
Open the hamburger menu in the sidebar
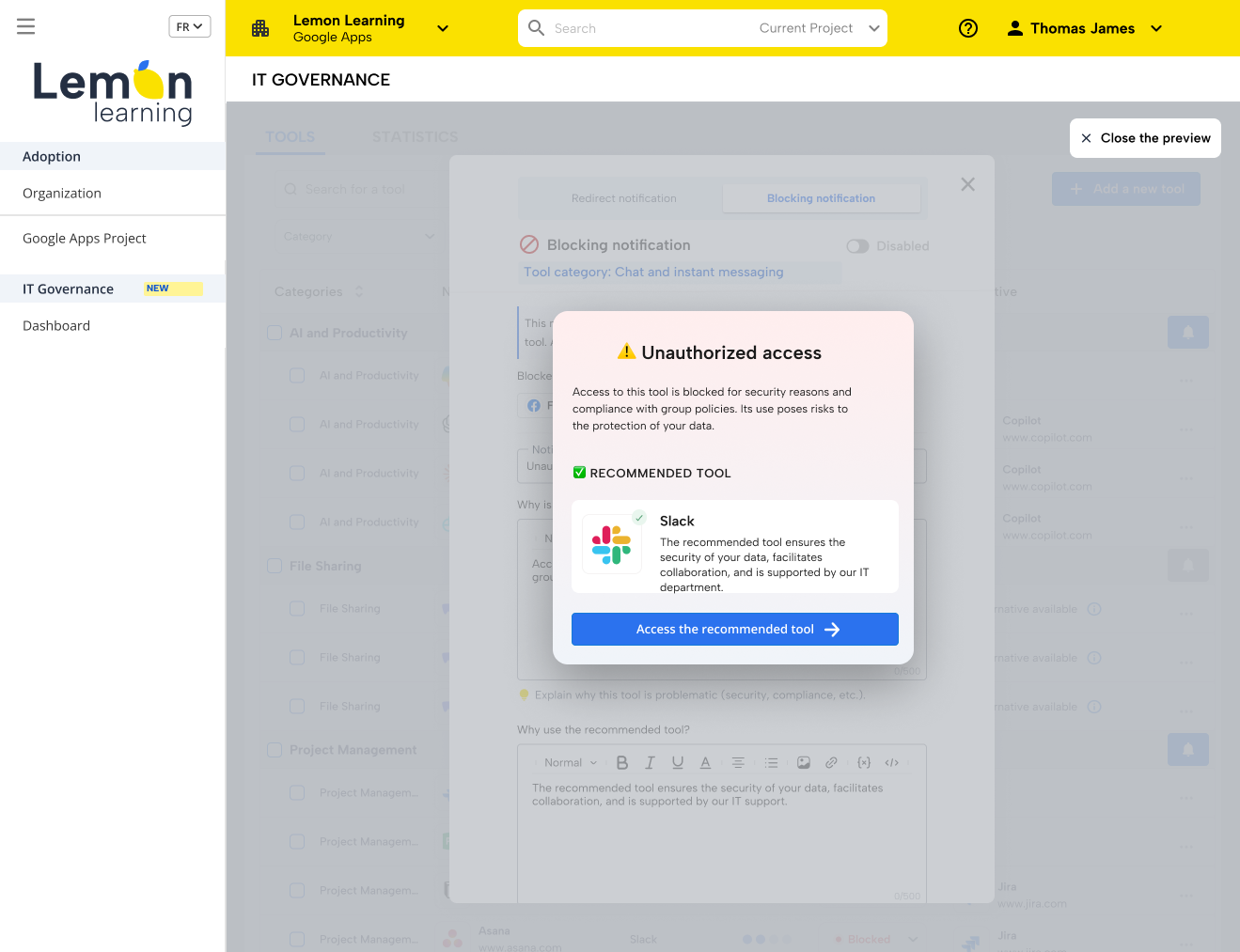[x=26, y=26]
